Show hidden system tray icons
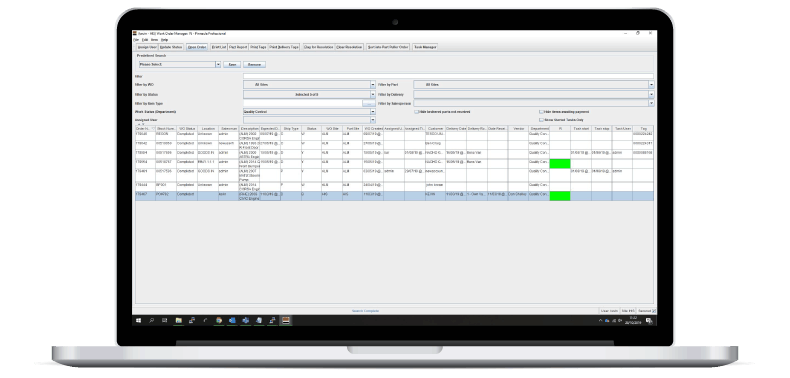The height and width of the screenshot is (378, 790). (x=601, y=321)
